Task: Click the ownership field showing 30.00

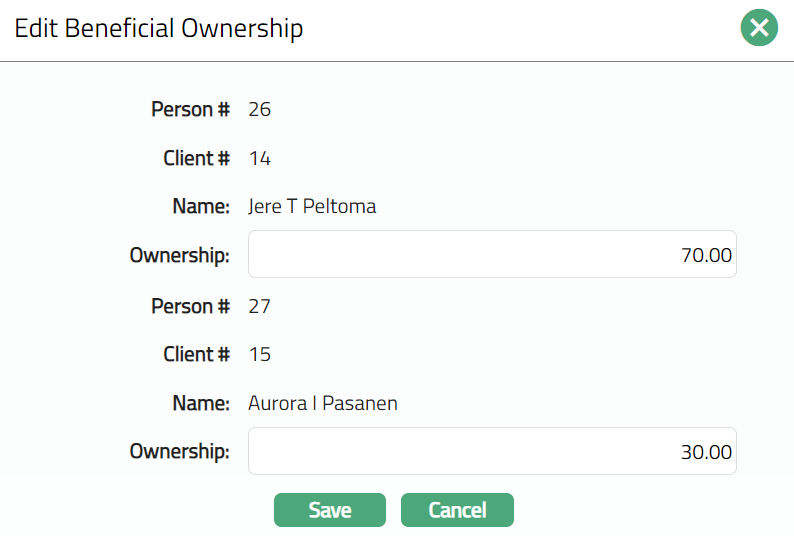Action: pos(492,452)
